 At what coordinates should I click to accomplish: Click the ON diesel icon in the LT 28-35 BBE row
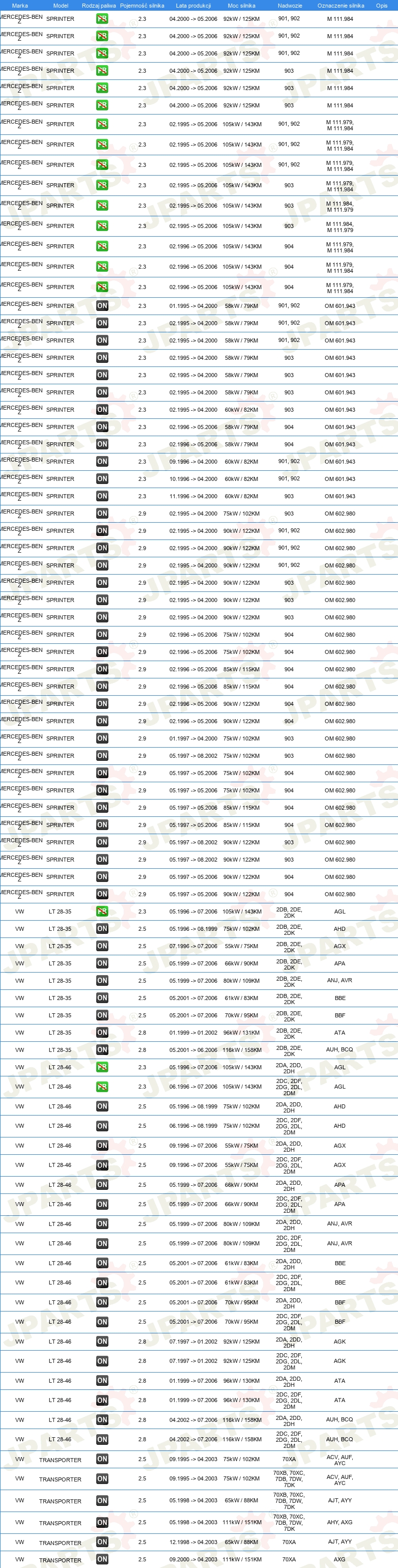tap(102, 999)
